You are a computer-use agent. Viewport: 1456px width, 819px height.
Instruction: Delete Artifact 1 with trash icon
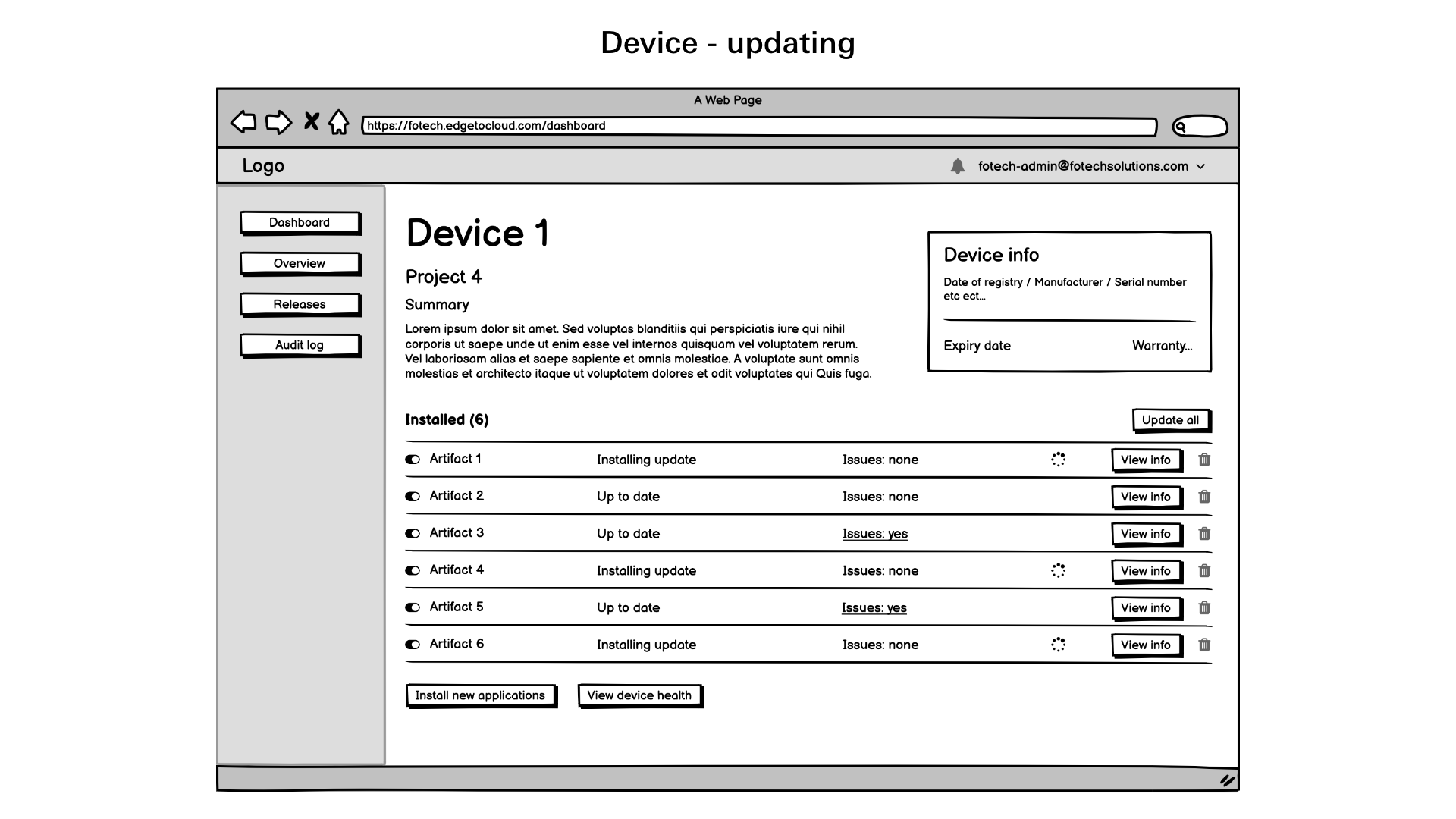click(1204, 460)
